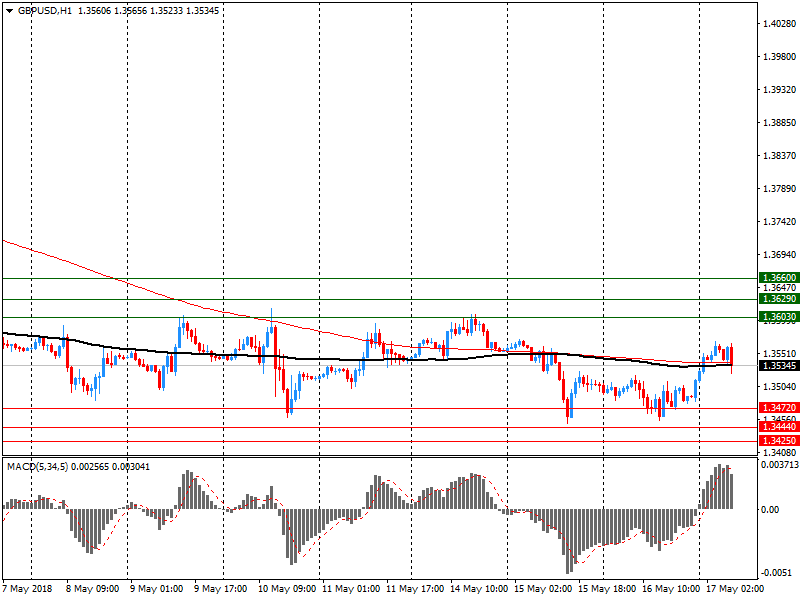Select the red 1.34440 price label
Screen dimensions: 800x600
pos(778,426)
